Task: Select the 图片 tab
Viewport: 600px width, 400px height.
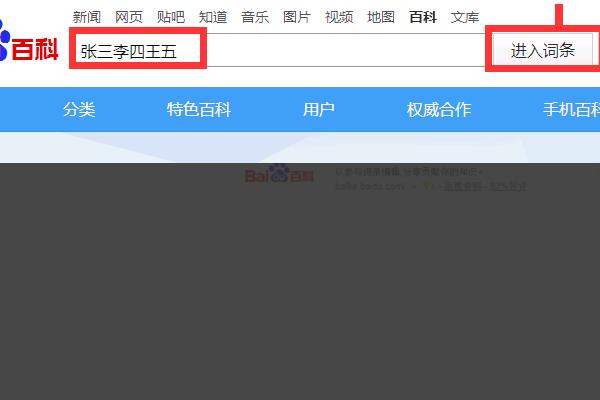Action: click(x=297, y=17)
